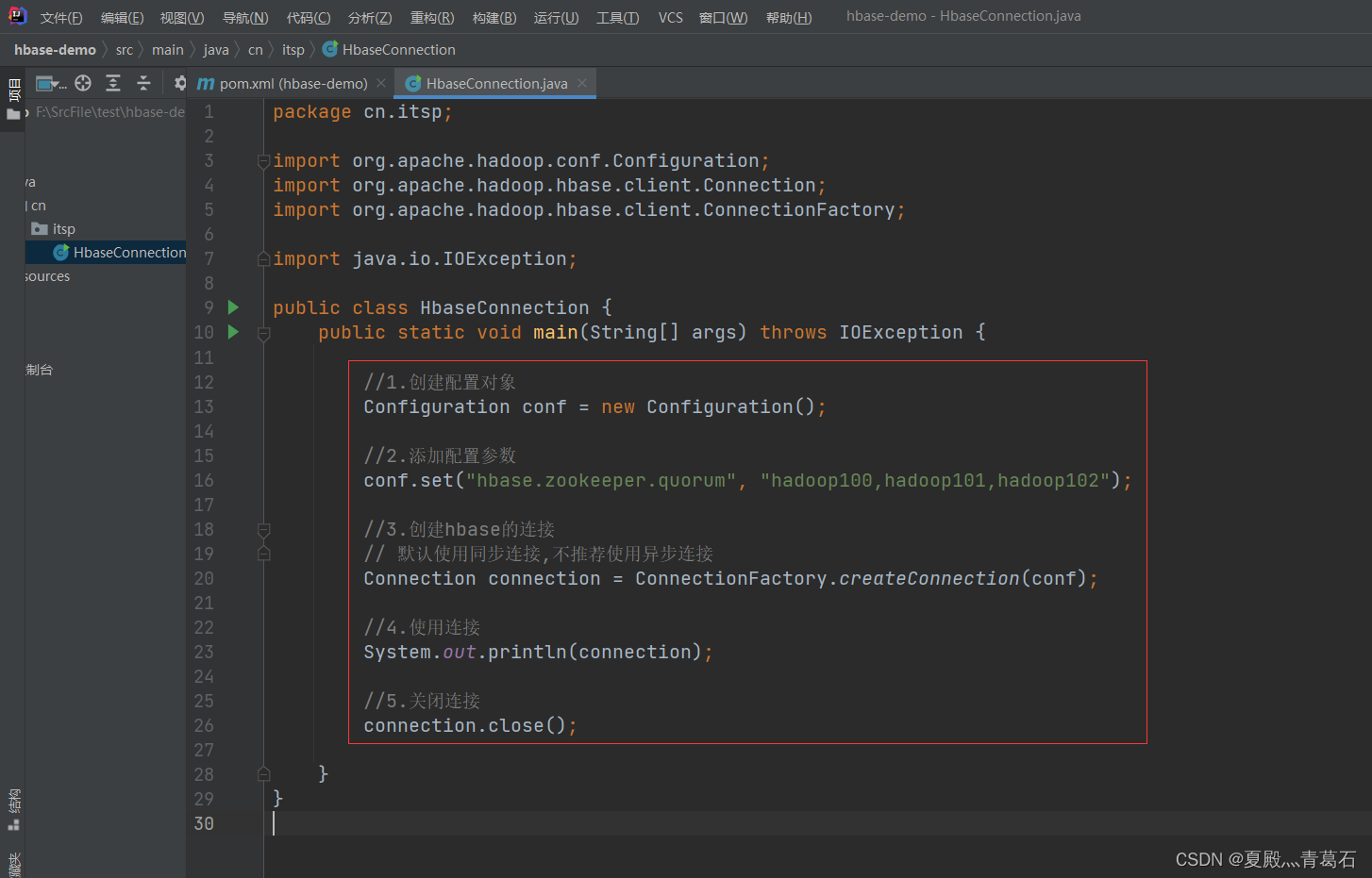Collapse the main method fold at line 10
The image size is (1372, 878).
(x=264, y=333)
